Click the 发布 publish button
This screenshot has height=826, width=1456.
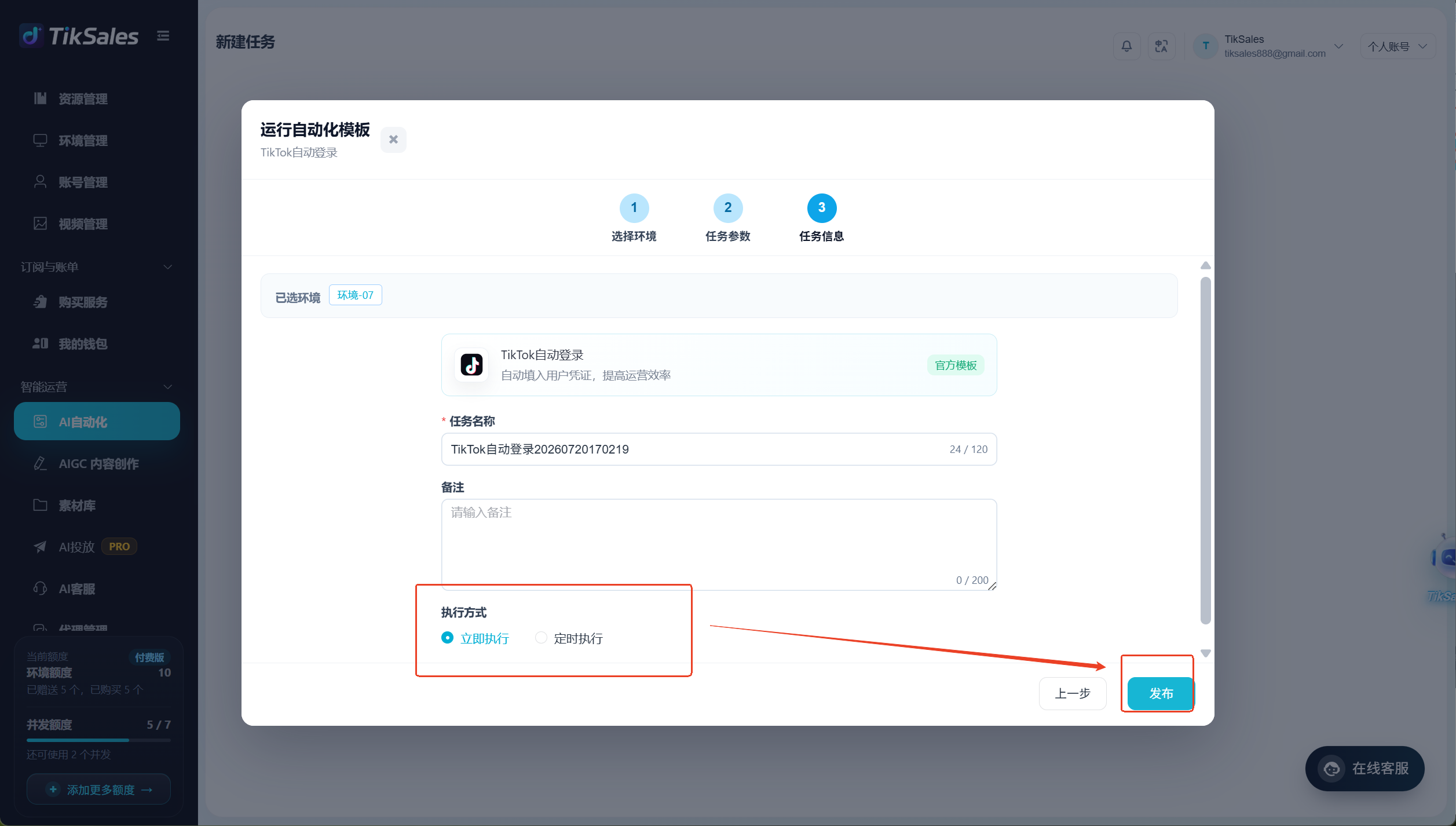pos(1160,693)
